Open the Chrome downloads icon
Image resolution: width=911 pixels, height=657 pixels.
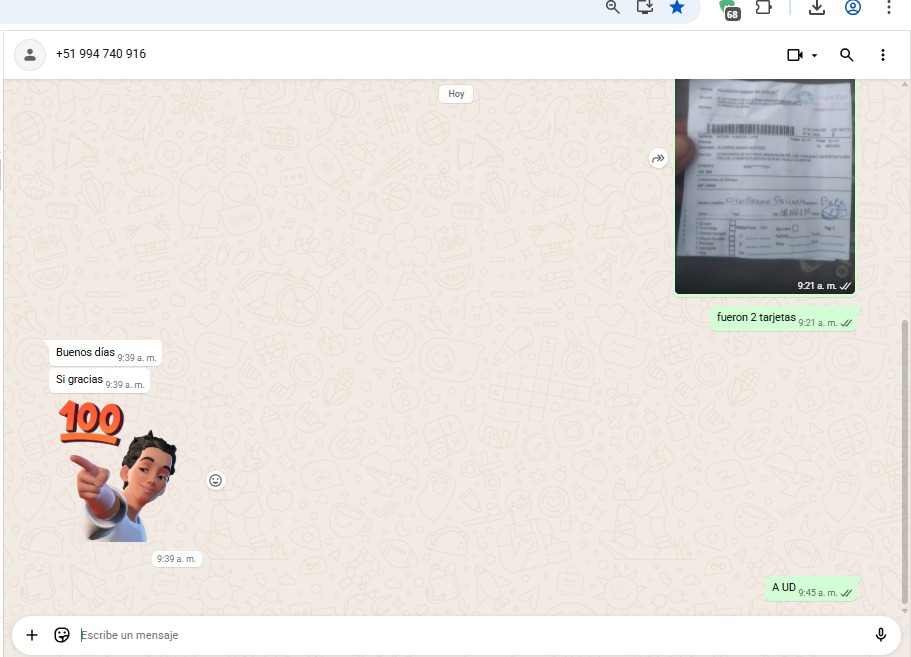[817, 7]
